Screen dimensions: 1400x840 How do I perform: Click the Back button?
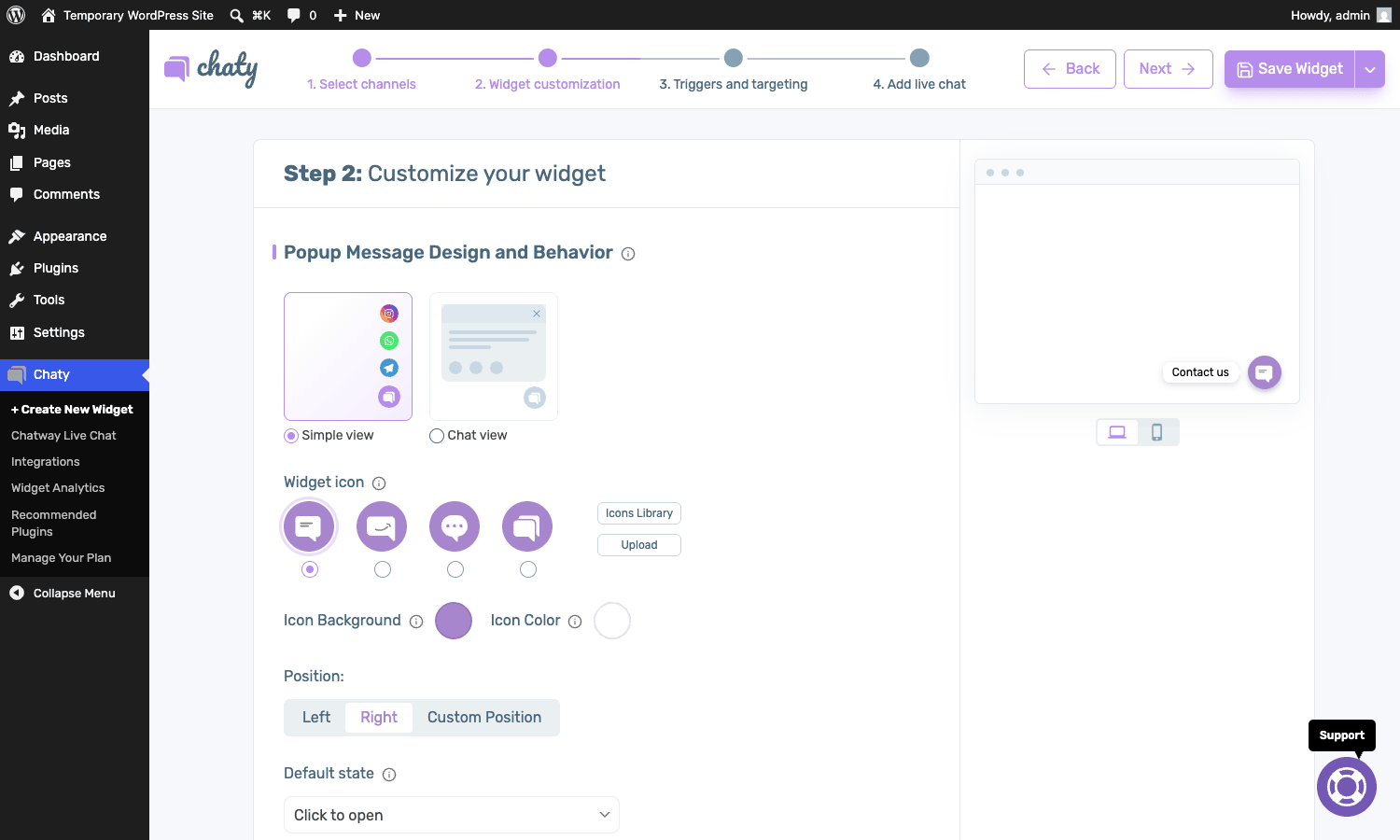1070,69
